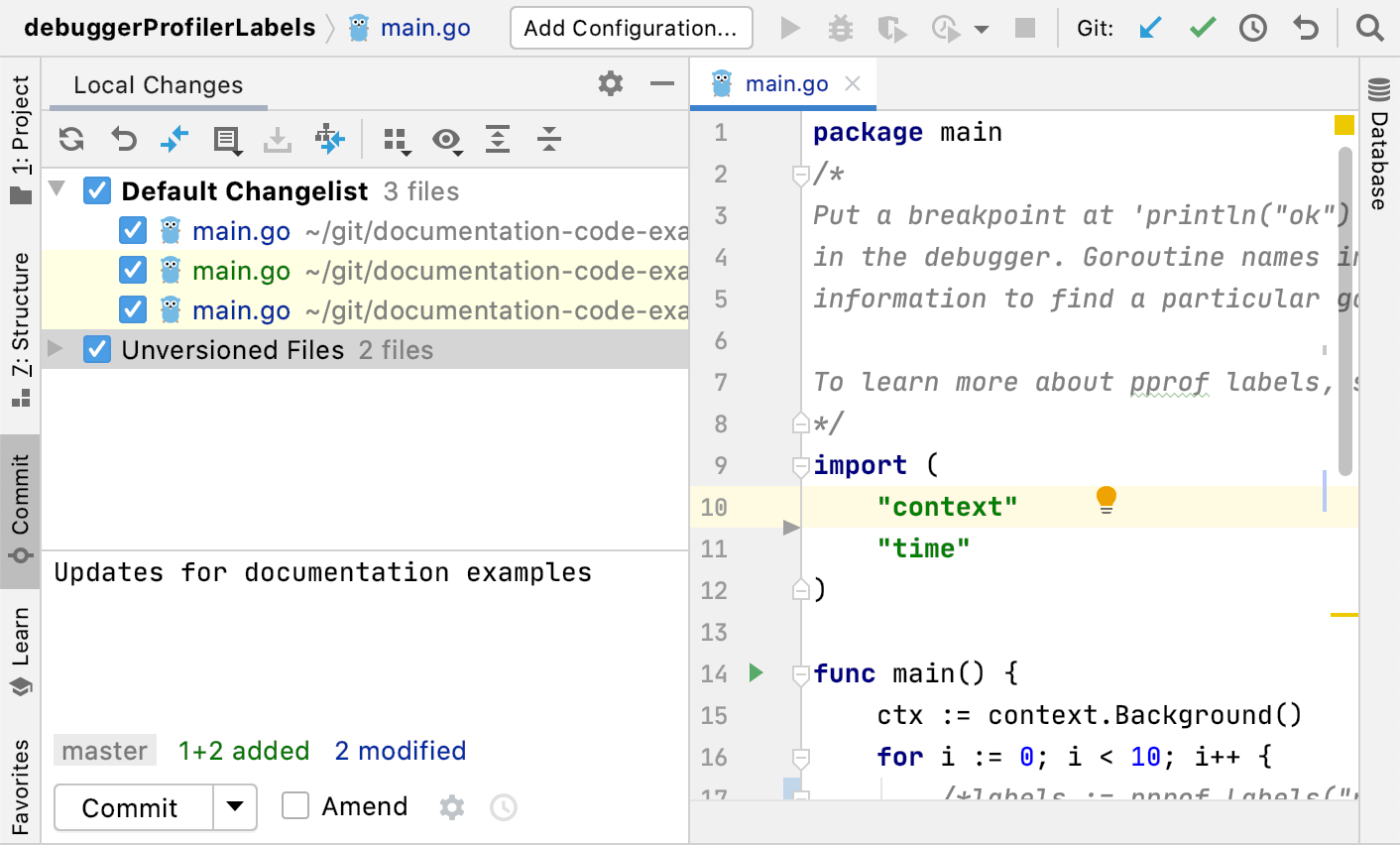Open the 2 modified files link
The height and width of the screenshot is (845, 1400).
pos(400,751)
